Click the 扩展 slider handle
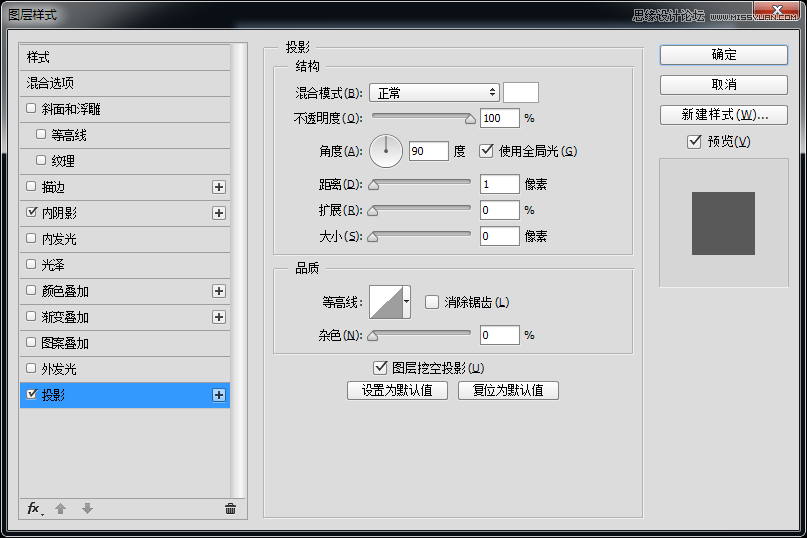 coord(374,211)
